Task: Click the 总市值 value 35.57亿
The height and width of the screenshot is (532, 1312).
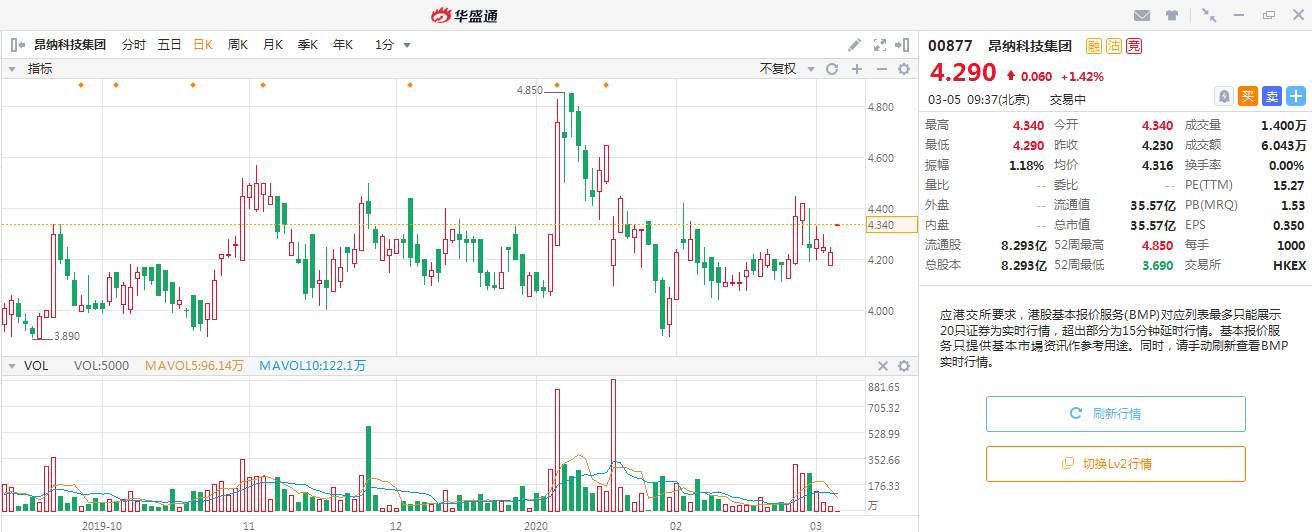Action: click(x=1151, y=225)
